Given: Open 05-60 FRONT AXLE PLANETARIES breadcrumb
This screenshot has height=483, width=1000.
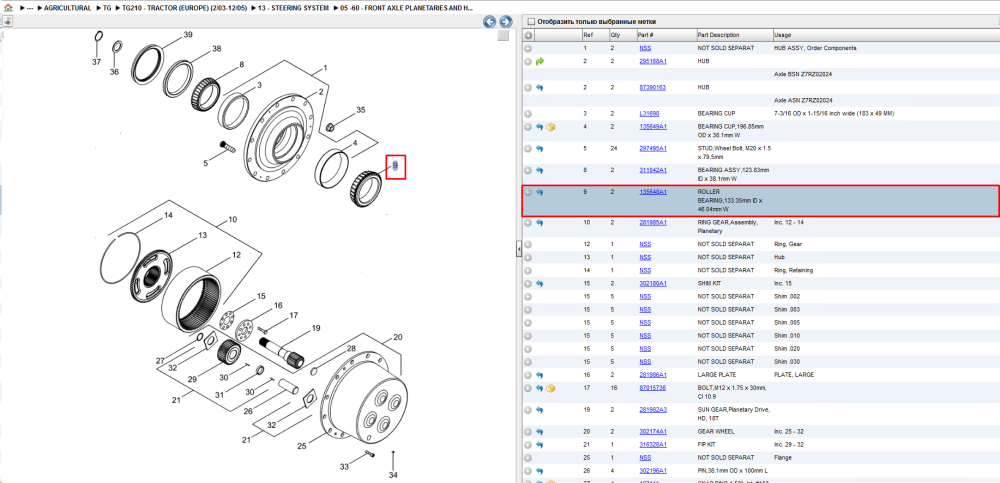Looking at the screenshot, I should 407,8.
